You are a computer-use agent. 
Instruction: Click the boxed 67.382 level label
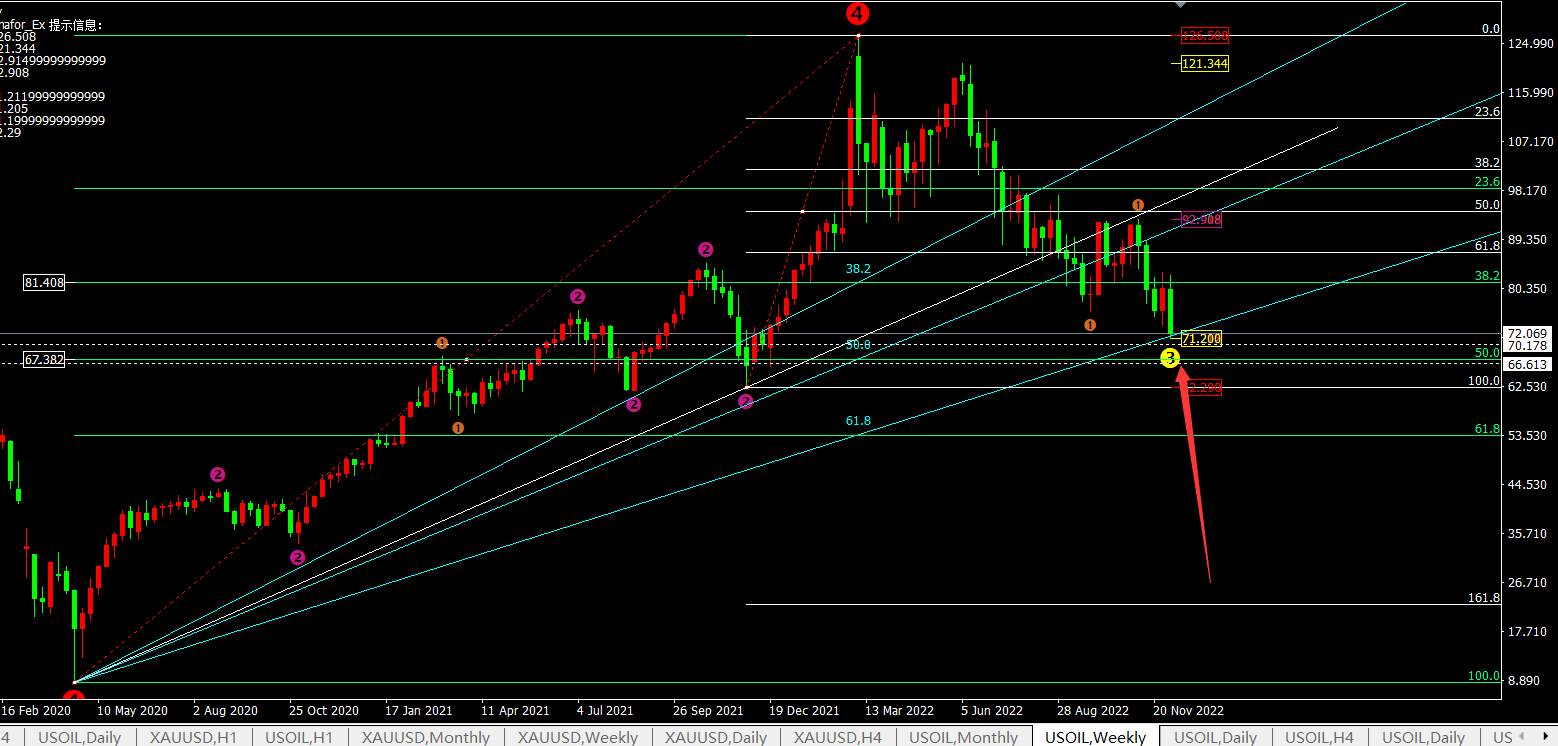44,360
